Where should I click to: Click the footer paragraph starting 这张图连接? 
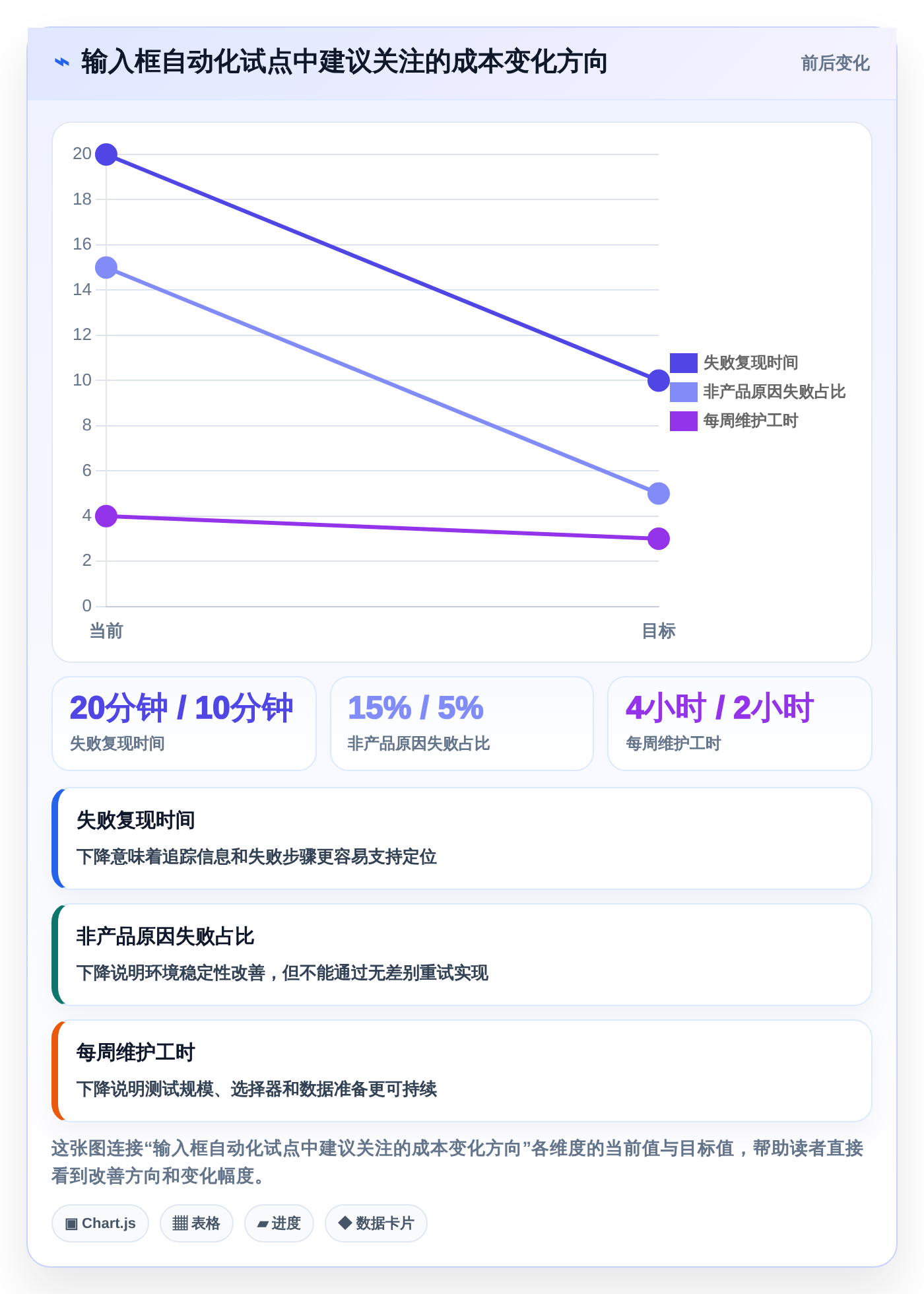coord(457,1162)
